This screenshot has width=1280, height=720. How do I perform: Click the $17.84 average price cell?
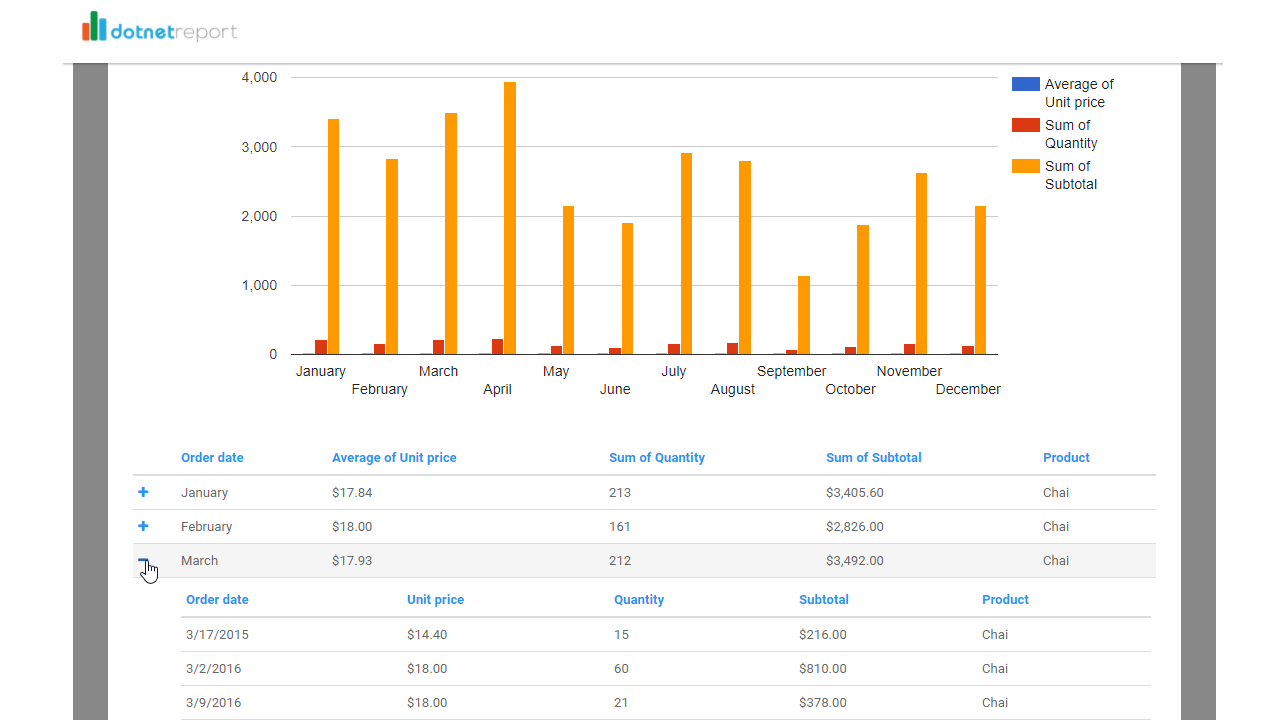tap(352, 493)
